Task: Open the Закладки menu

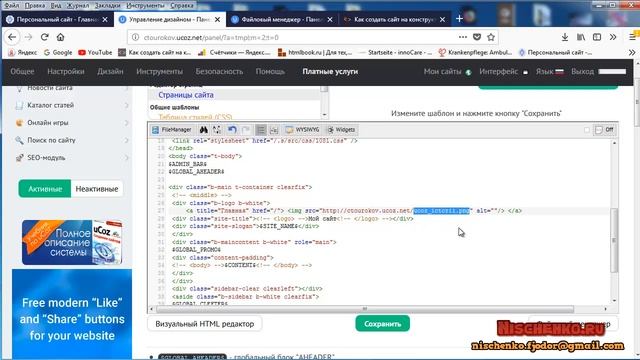Action: coord(107,5)
